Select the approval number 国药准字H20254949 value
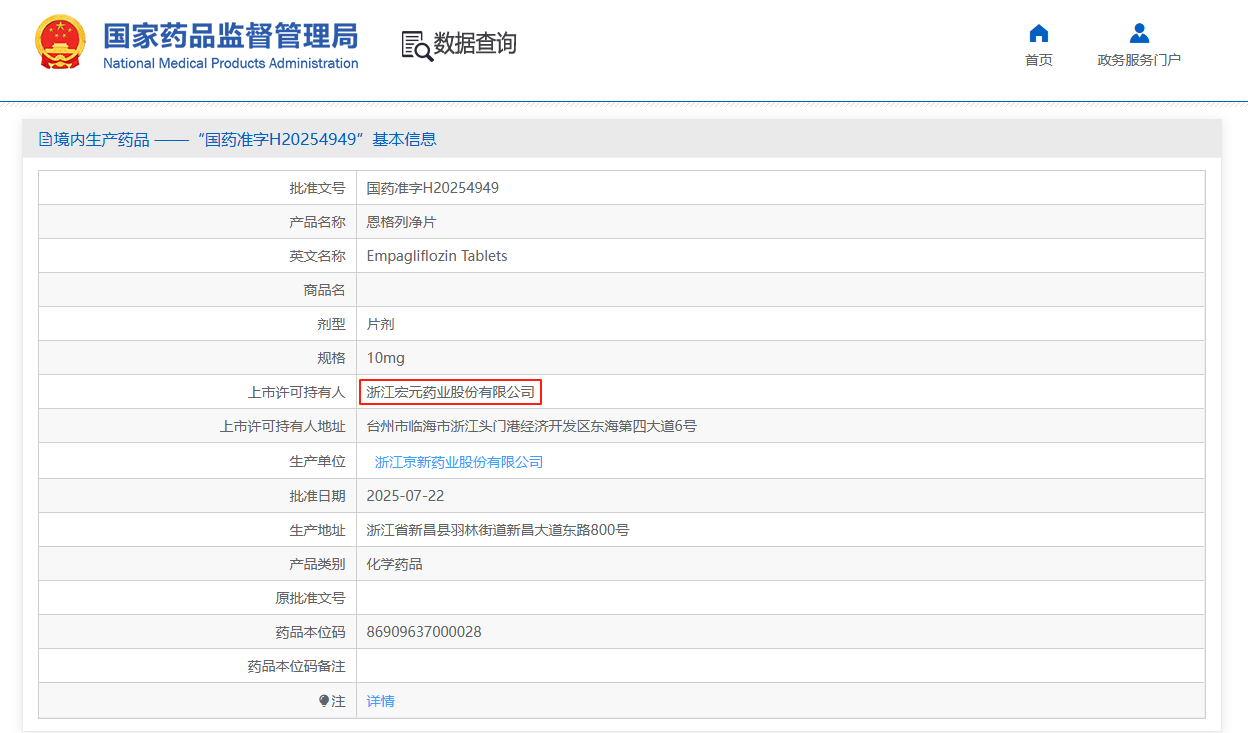Viewport: 1248px width, 733px height. pos(433,188)
